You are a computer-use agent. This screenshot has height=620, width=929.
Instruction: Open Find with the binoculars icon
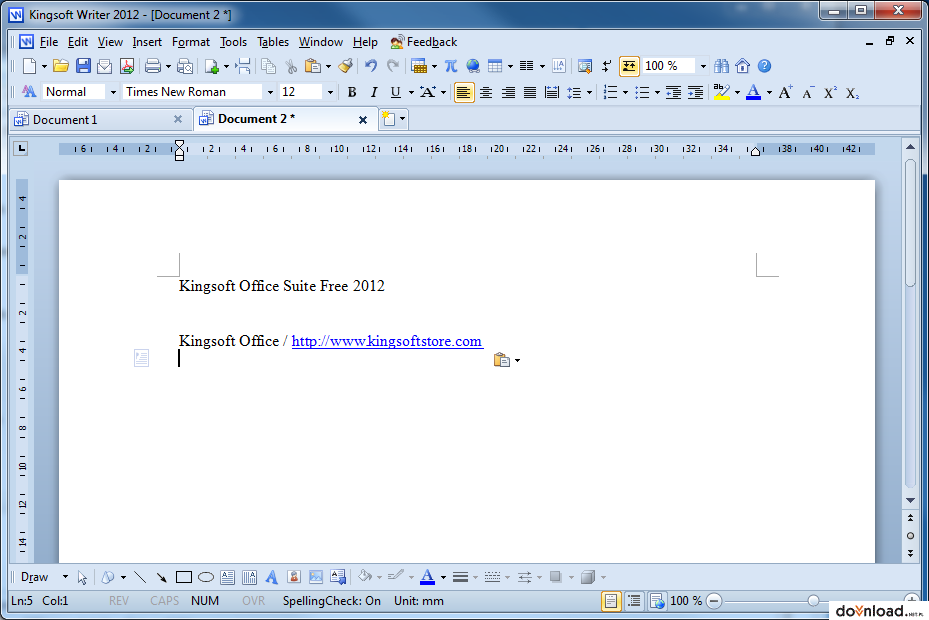pos(721,66)
